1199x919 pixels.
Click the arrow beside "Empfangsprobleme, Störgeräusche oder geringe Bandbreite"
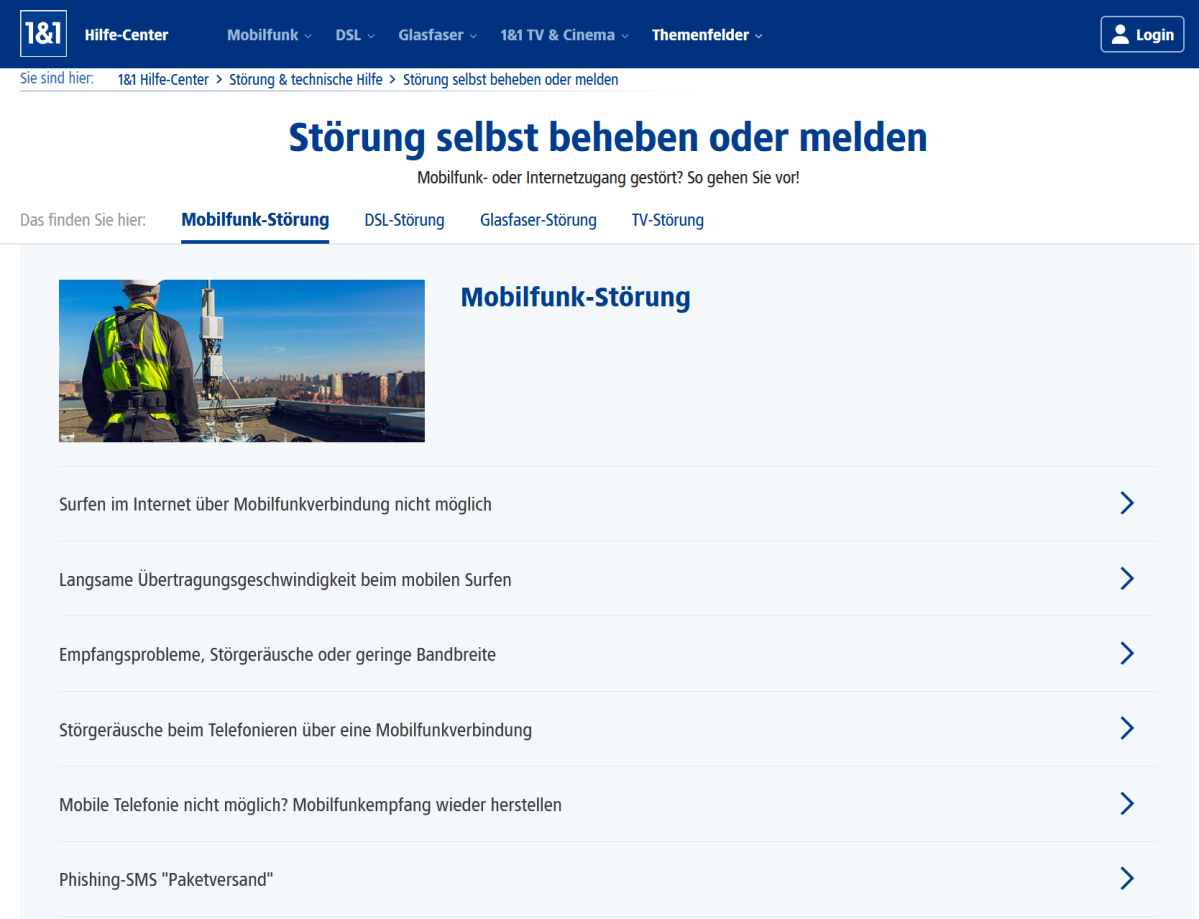[1127, 653]
